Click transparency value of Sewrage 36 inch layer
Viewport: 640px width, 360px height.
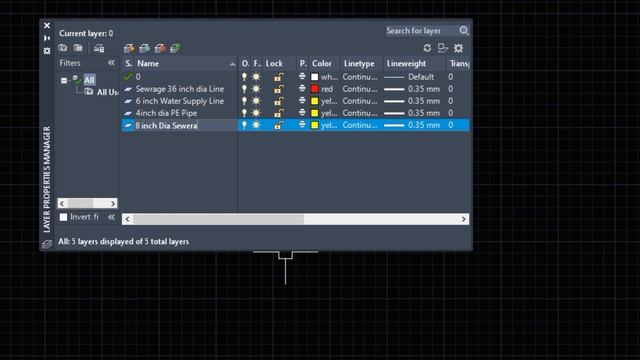[x=451, y=89]
